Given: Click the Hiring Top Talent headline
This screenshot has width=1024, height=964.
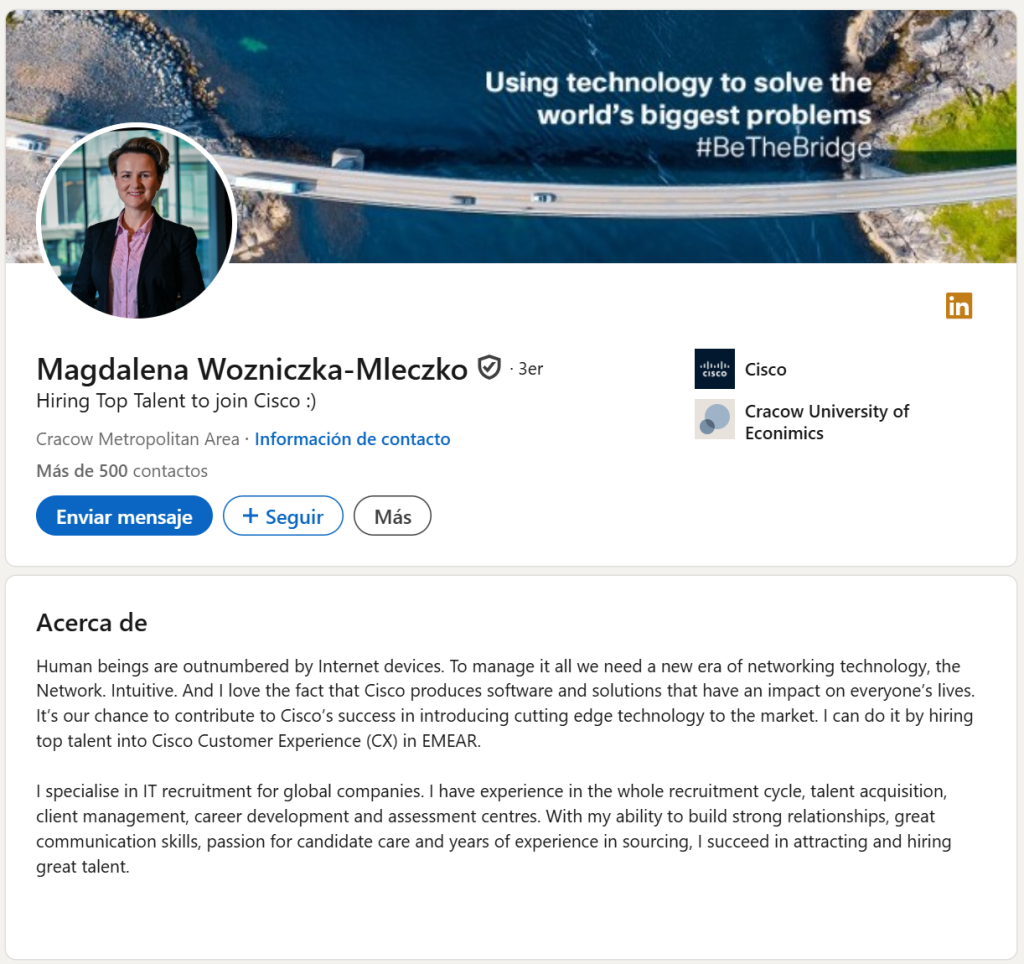Looking at the screenshot, I should coord(176,401).
